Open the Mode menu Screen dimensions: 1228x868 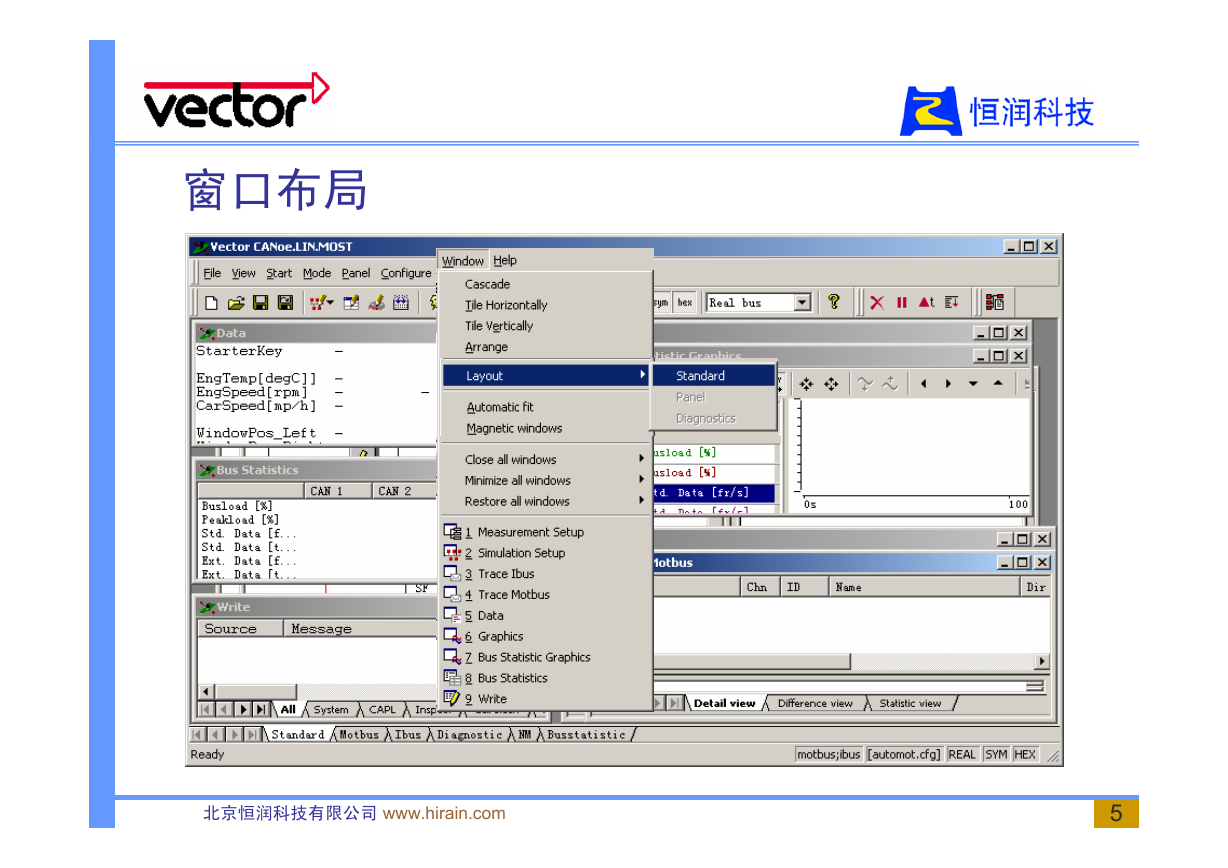[x=317, y=273]
